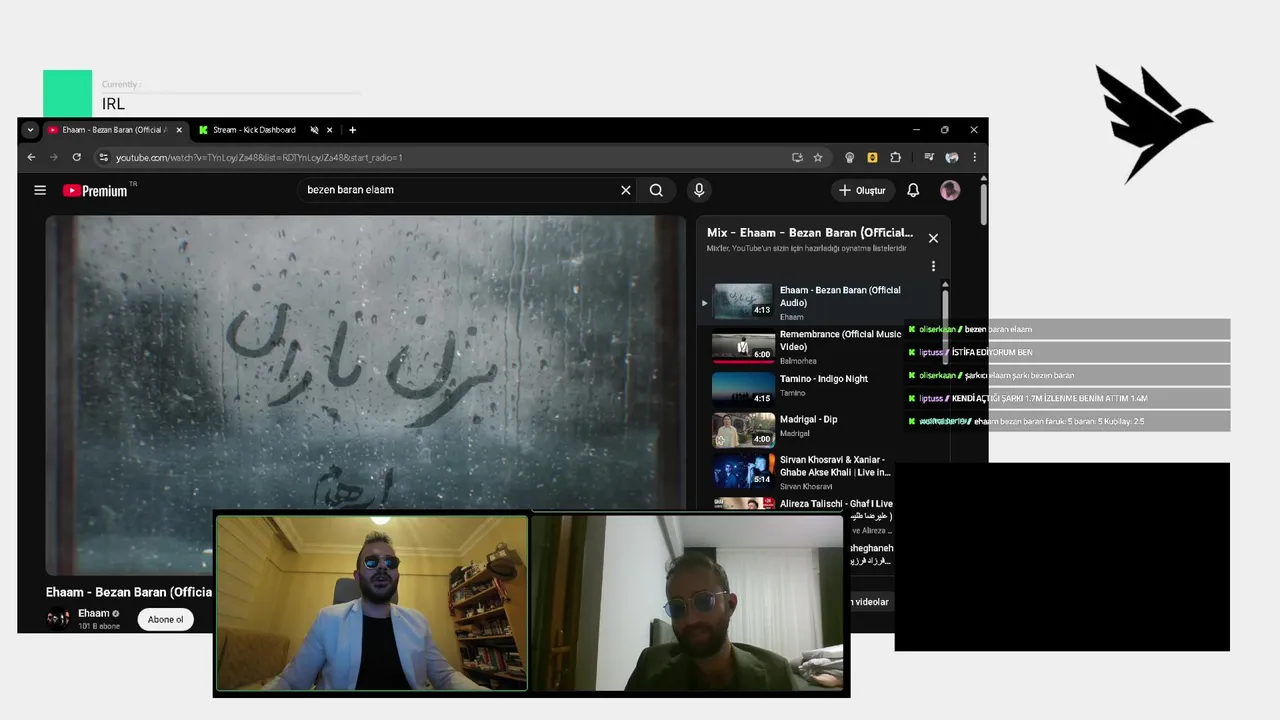This screenshot has height=720, width=1280.
Task: Open the Ehaam channel name link
Action: tap(94, 613)
